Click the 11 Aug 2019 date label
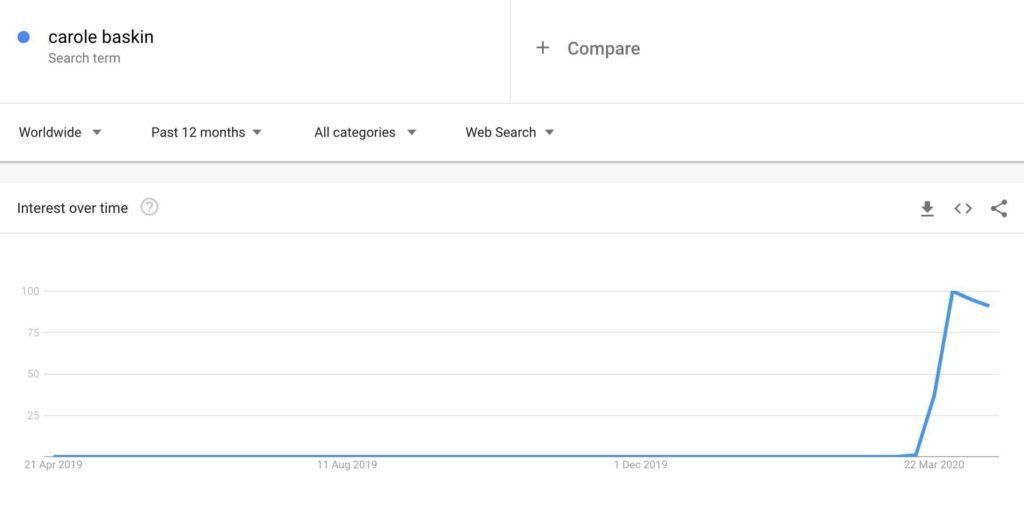Screen dimensions: 1024x509 pyautogui.click(x=347, y=465)
